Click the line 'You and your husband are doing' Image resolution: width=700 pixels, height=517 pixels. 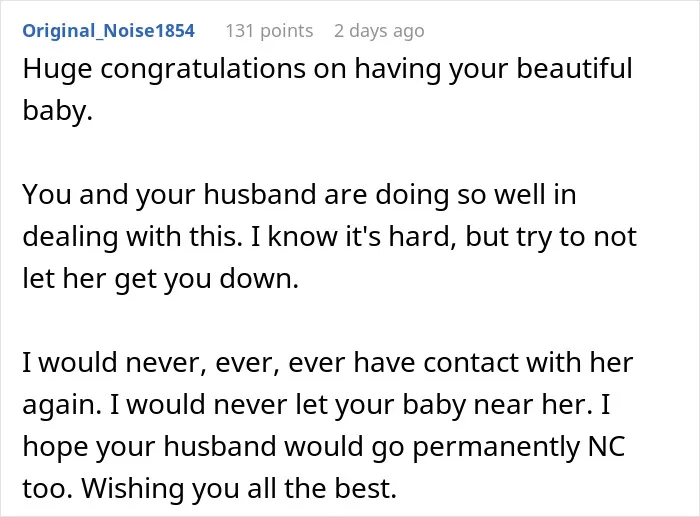point(299,195)
